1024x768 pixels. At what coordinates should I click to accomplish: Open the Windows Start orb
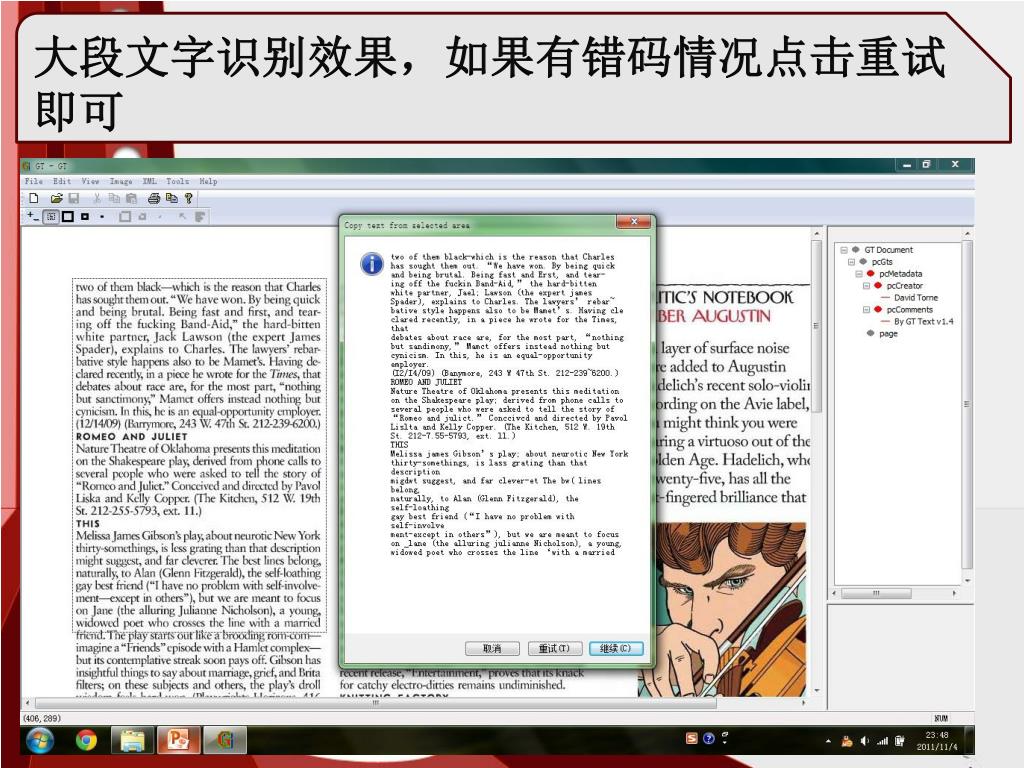pyautogui.click(x=40, y=740)
